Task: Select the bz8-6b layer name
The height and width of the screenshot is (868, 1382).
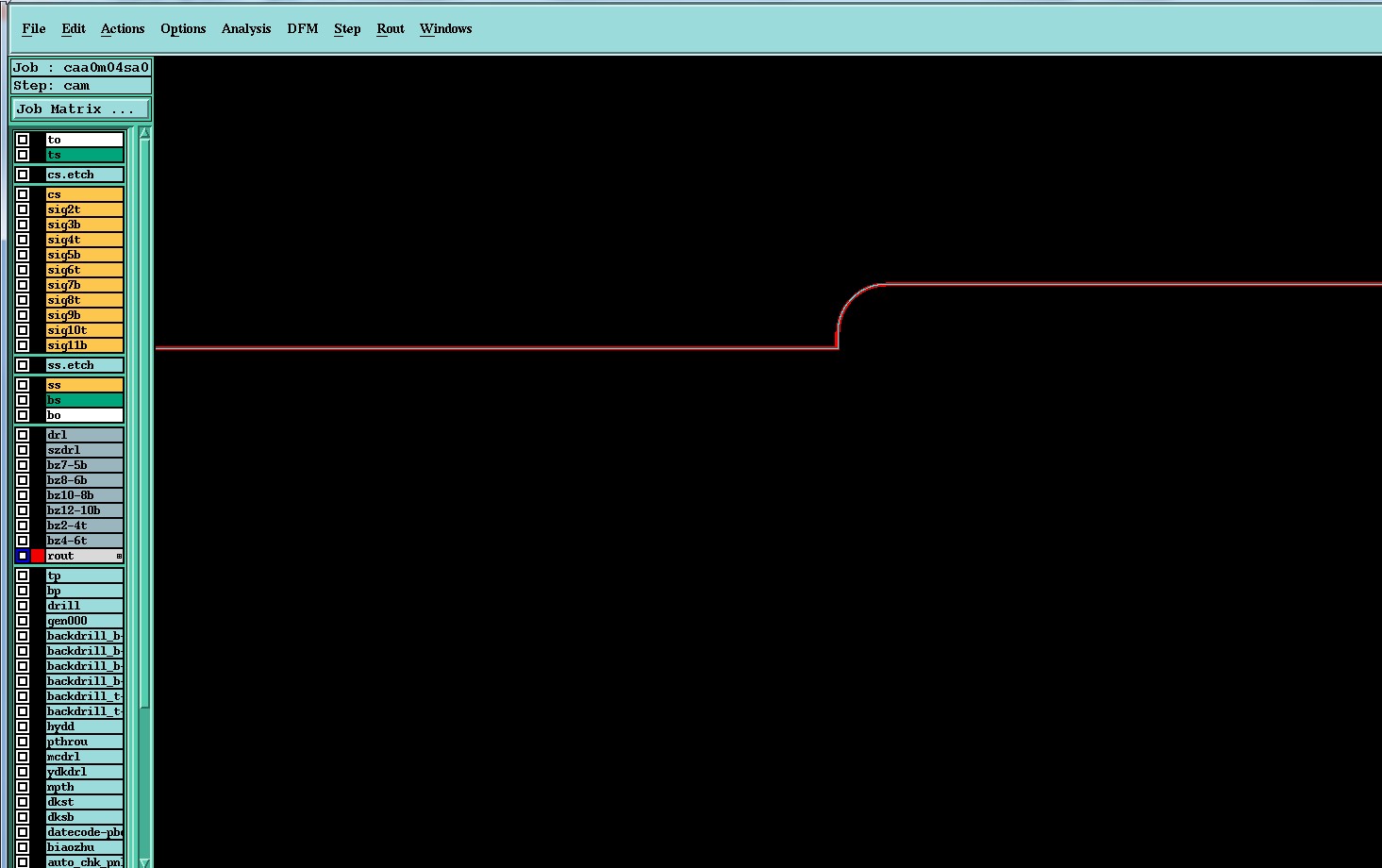Action: 85,480
